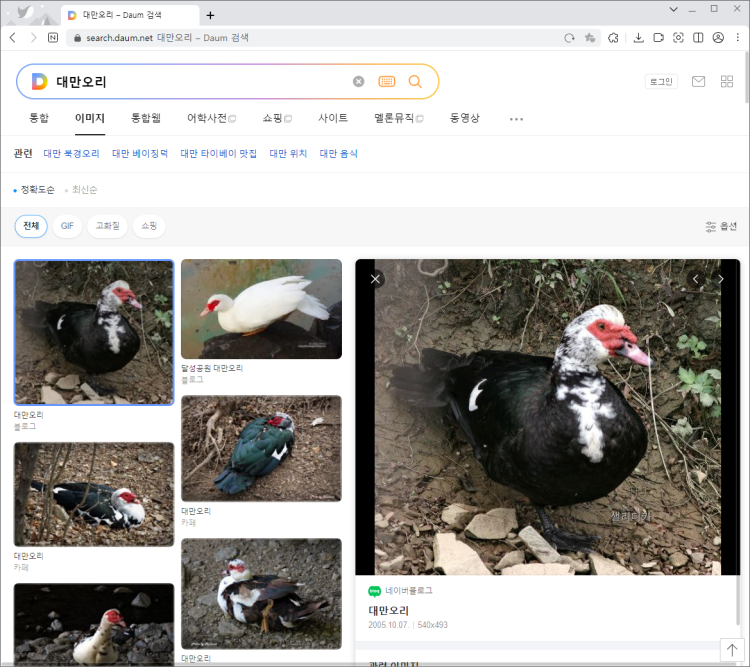Toggle the split view side panel icon
The width and height of the screenshot is (750, 667).
tap(698, 38)
